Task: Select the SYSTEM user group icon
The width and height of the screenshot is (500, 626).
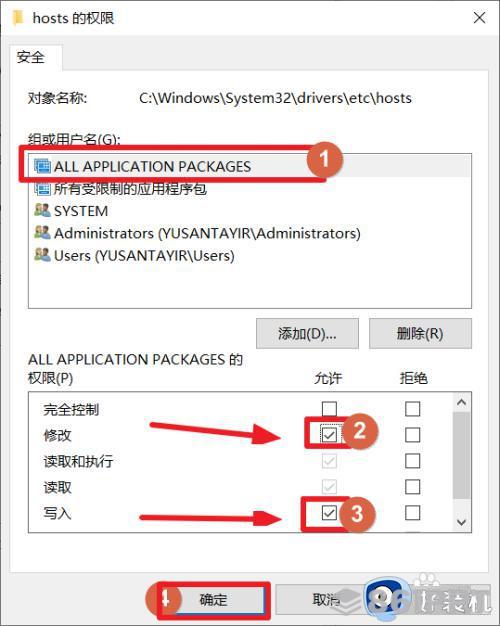Action: (42, 210)
